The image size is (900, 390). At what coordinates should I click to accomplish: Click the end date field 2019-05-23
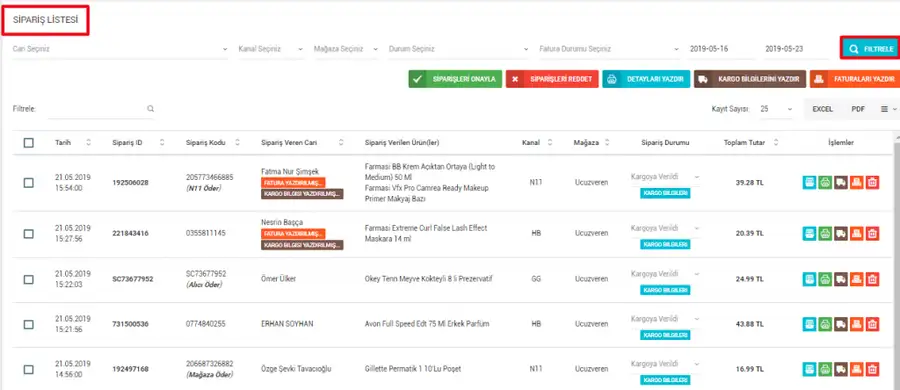[797, 49]
